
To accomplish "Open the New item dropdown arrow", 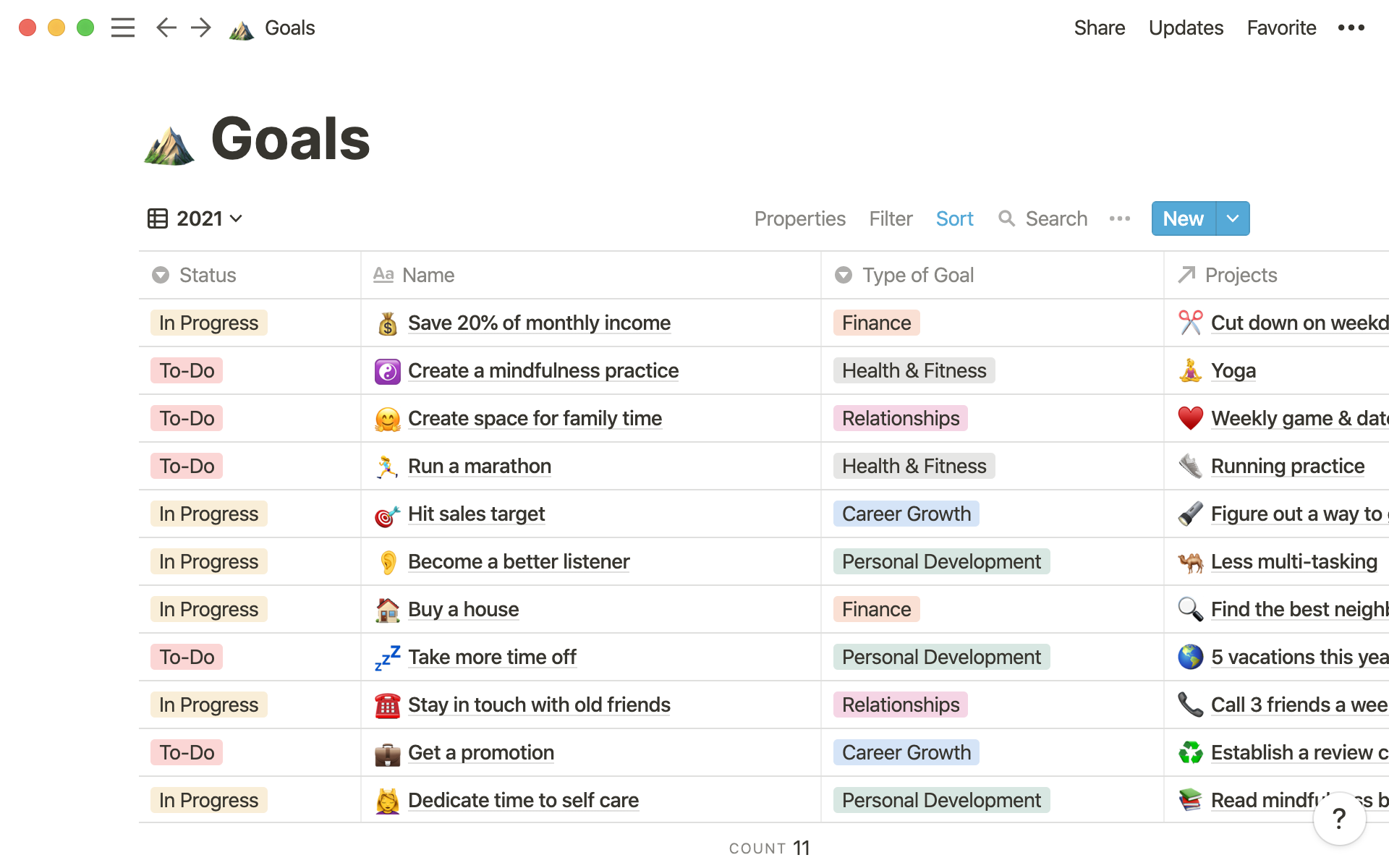I will [1232, 218].
